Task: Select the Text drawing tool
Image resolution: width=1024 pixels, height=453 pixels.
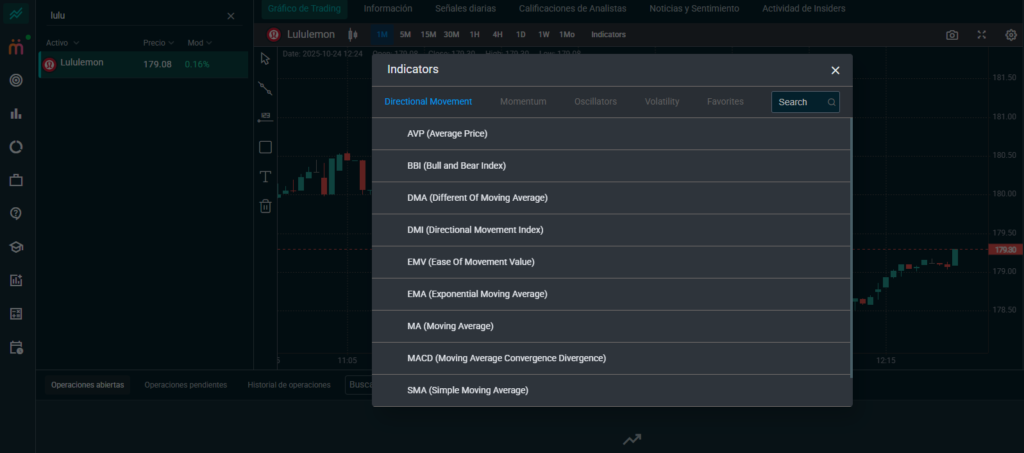Action: pos(265,177)
